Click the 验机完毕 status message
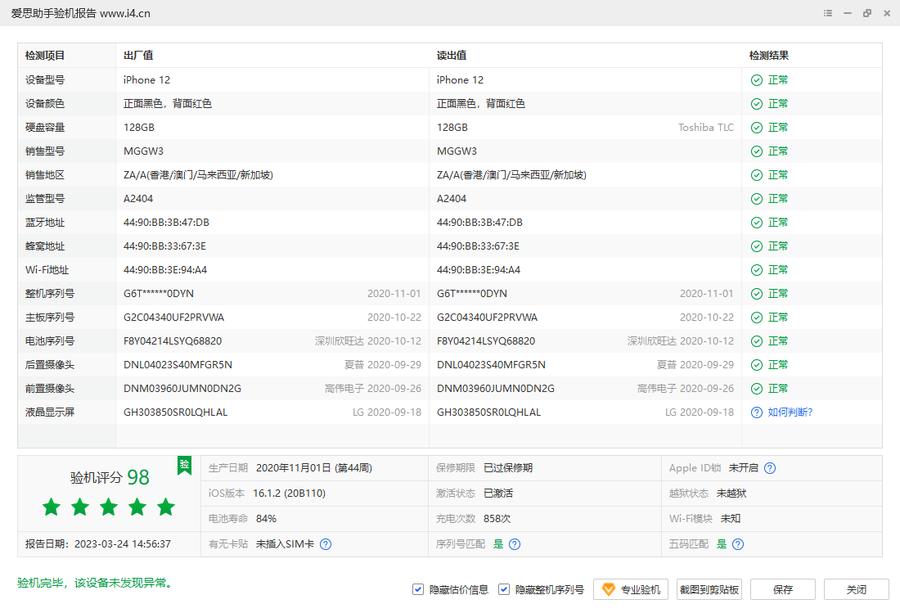Viewport: 900px width, 613px height. (x=95, y=583)
